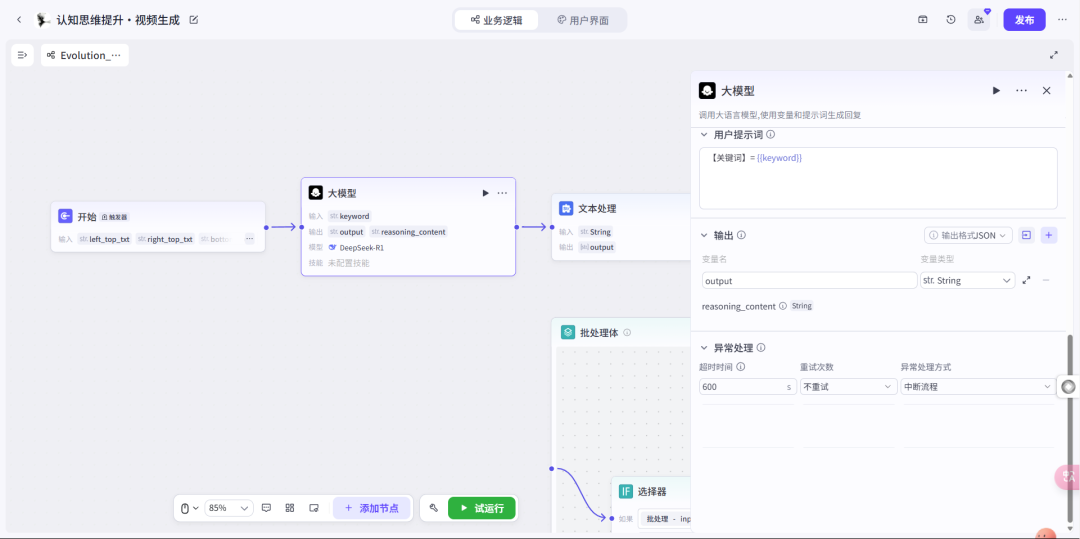Open the String variable type dropdown
This screenshot has height=539, width=1080.
[968, 280]
